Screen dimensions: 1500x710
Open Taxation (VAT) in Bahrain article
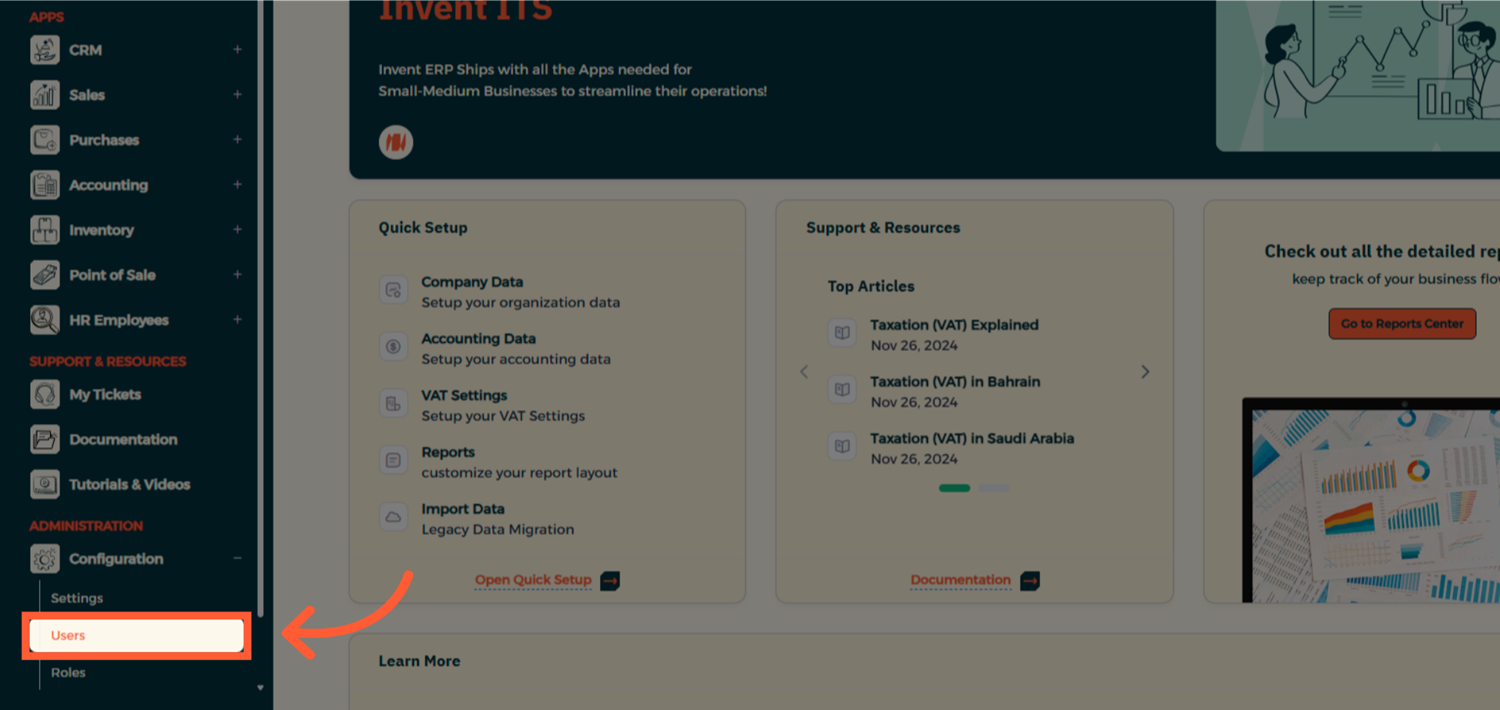point(955,382)
